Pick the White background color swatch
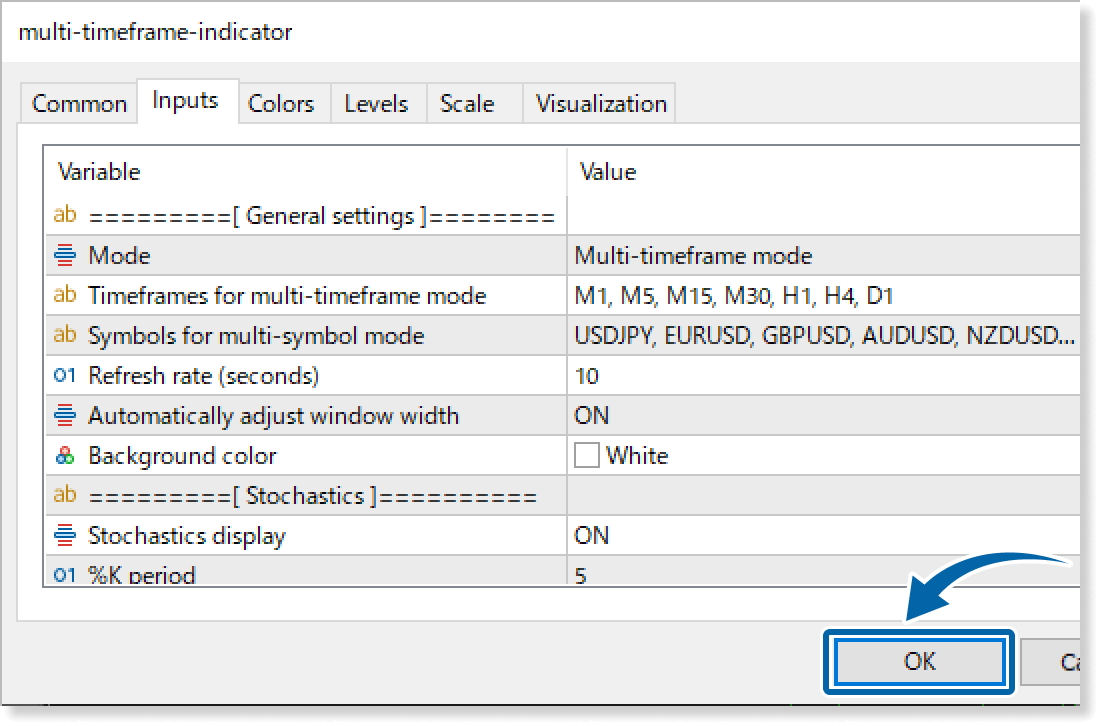The image size is (1100, 726). pos(586,455)
